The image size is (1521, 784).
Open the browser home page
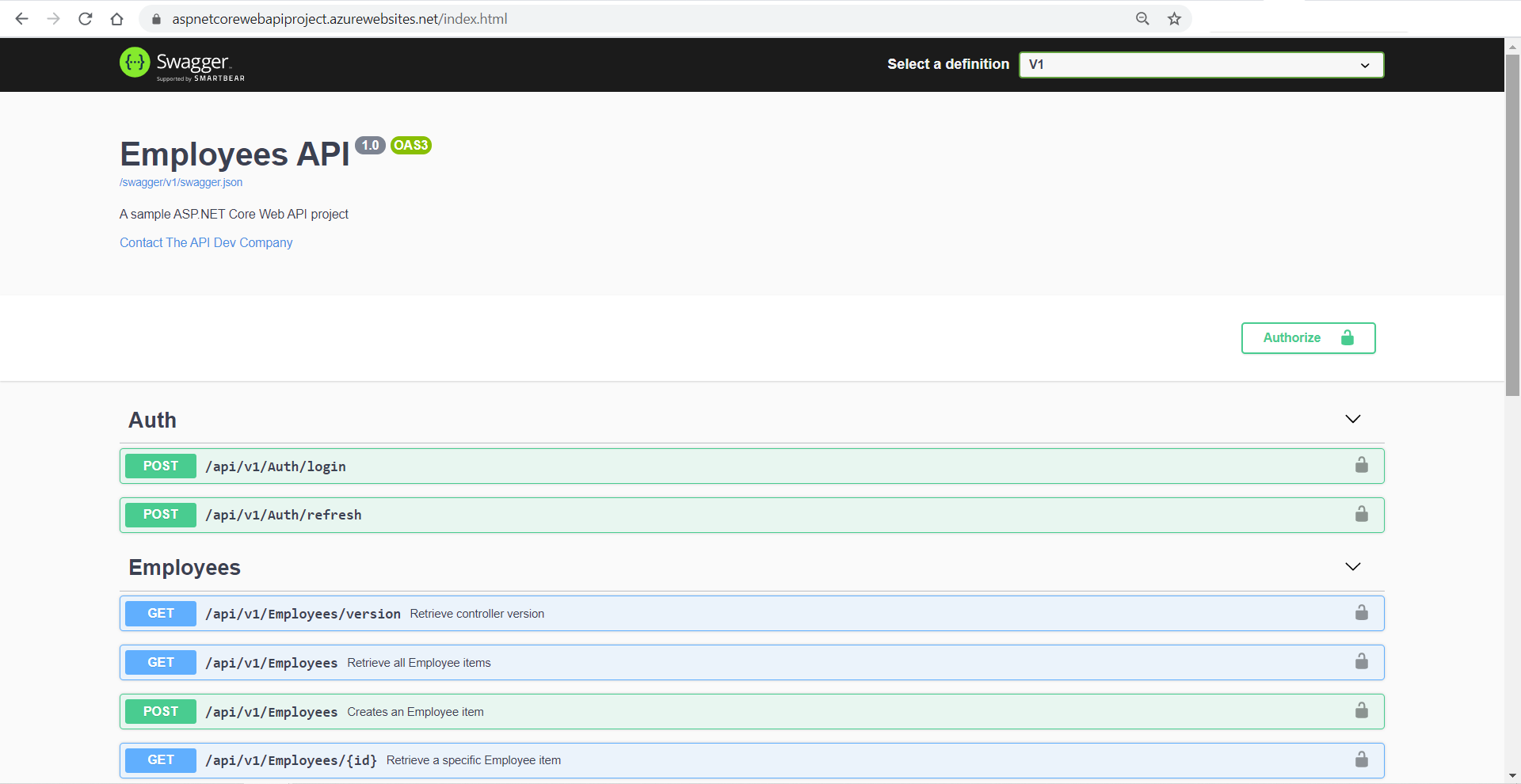coord(117,19)
